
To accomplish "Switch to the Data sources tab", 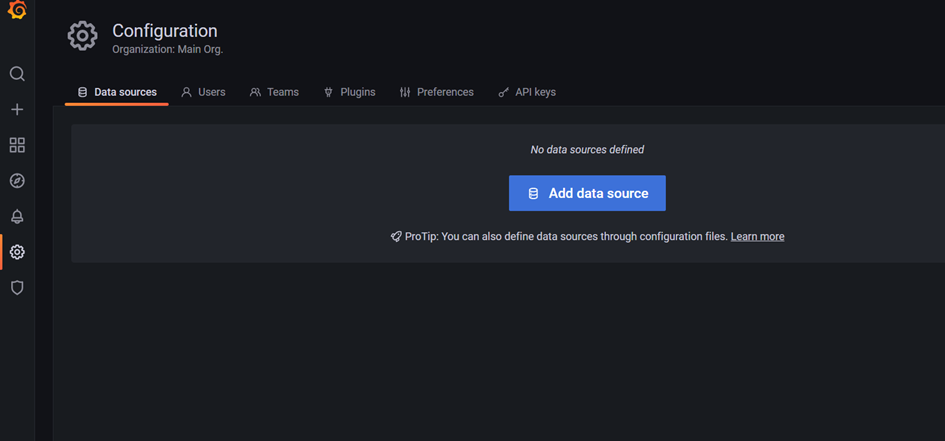I will click(x=117, y=92).
